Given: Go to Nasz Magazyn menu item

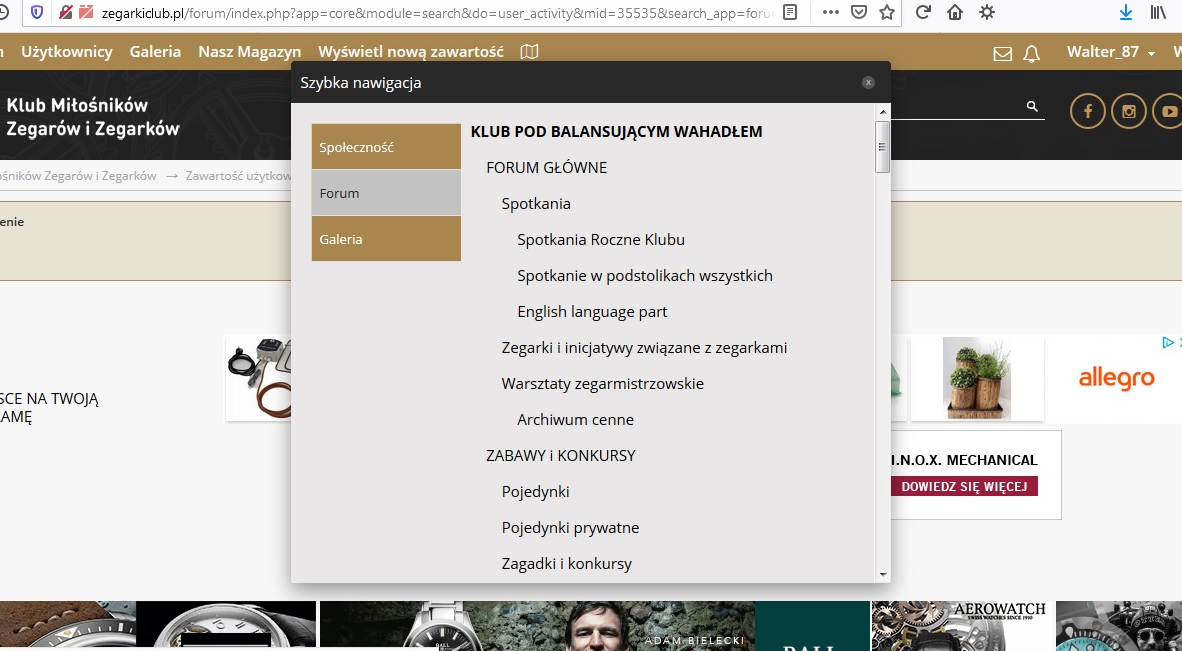Looking at the screenshot, I should (250, 52).
